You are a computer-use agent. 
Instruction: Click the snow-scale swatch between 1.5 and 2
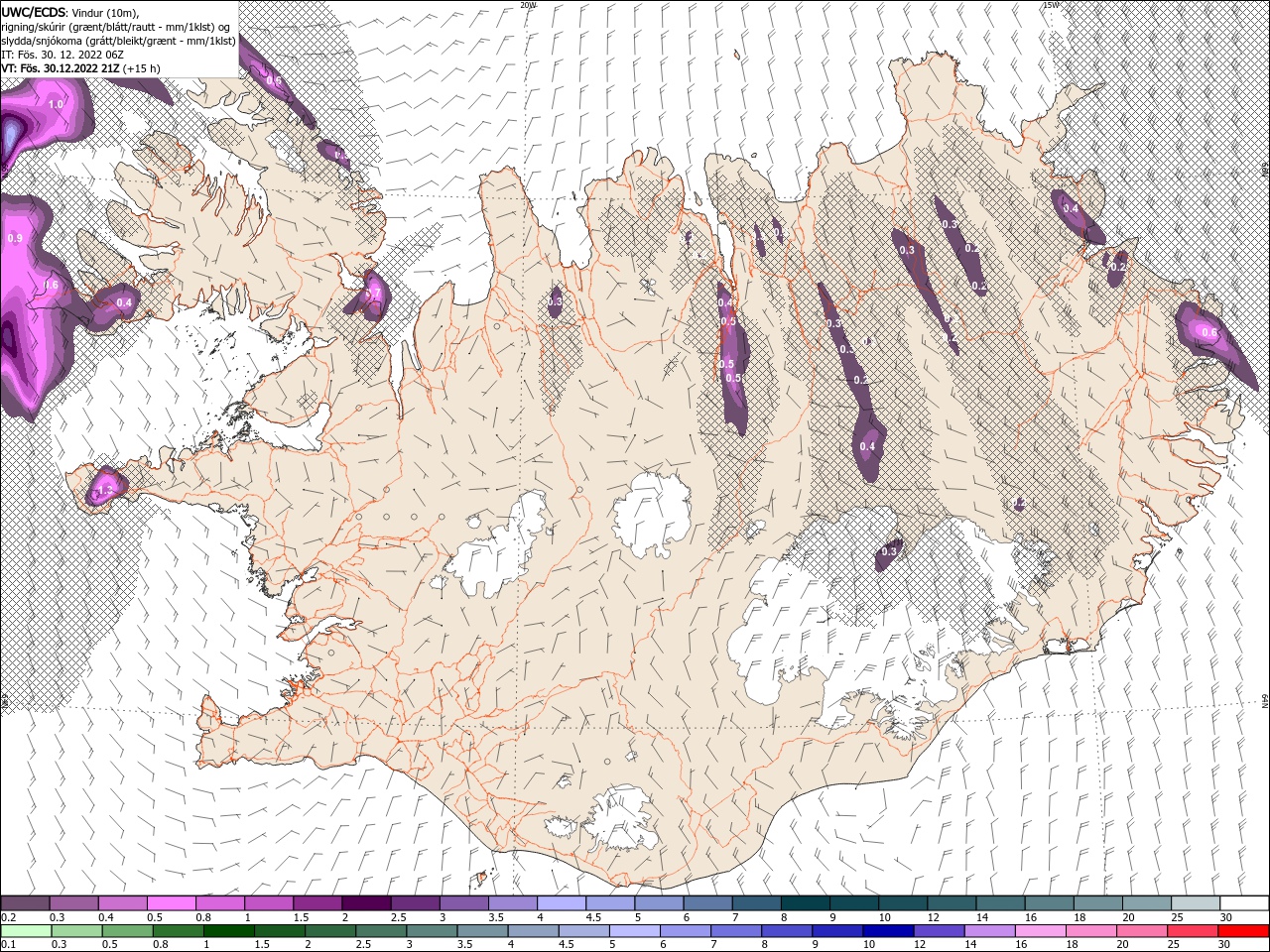click(317, 903)
